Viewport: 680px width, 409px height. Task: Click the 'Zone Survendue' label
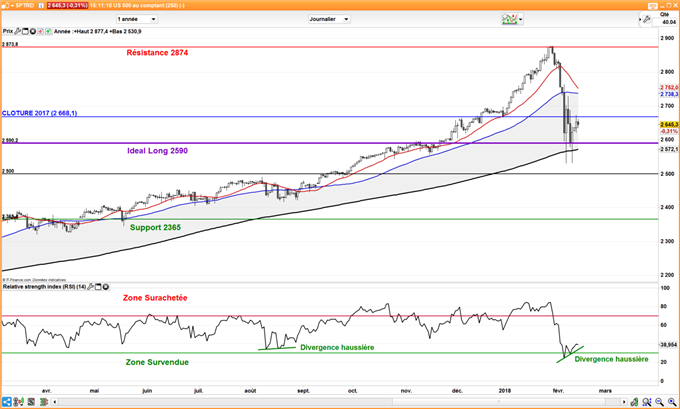[157, 362]
